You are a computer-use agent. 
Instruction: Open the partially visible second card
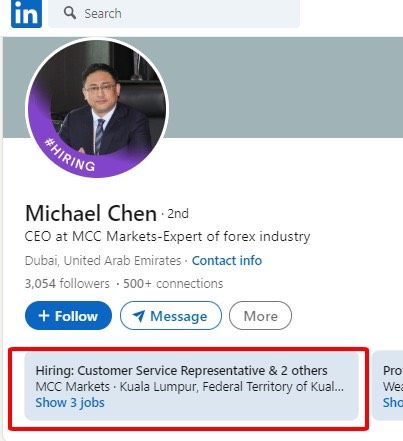pos(387,386)
